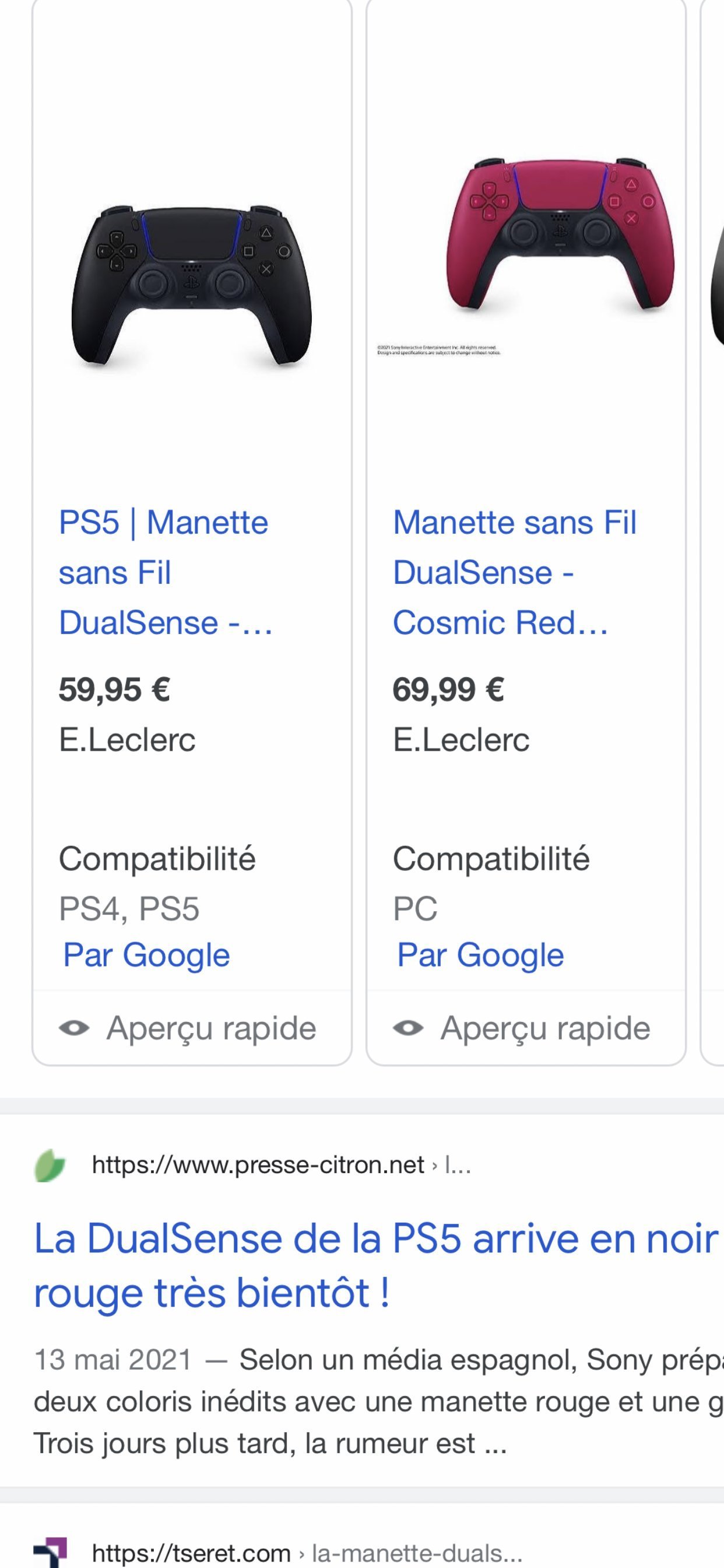
Task: Click E.Leclerc seller under the red controller
Action: click(461, 740)
